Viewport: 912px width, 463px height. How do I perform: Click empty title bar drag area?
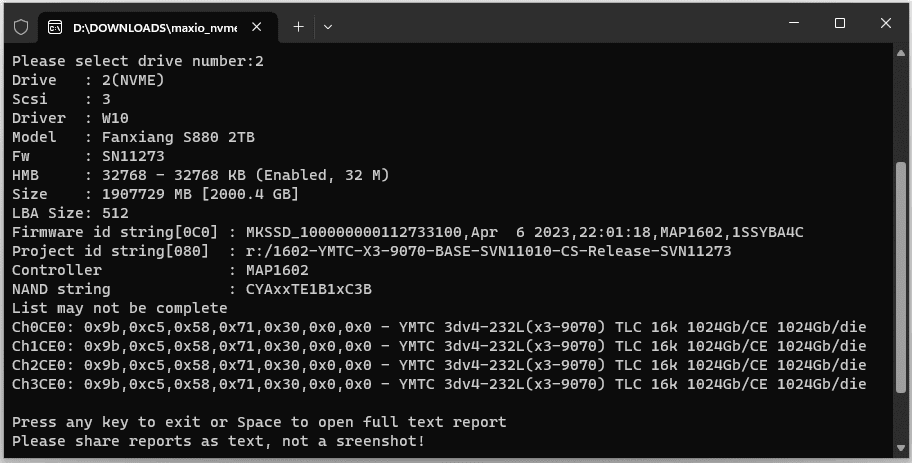pos(550,25)
